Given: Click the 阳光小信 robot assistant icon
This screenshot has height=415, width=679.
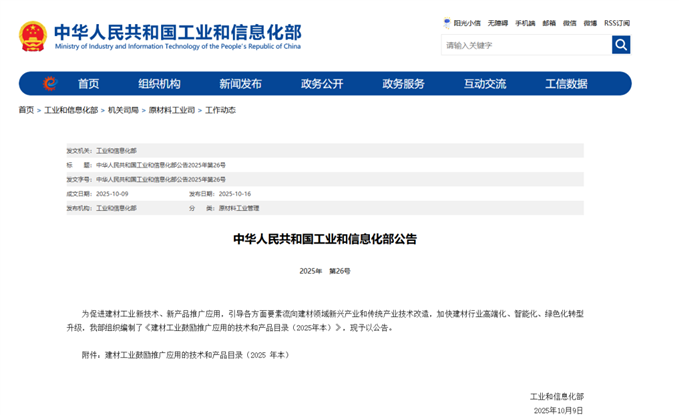Looking at the screenshot, I should [447, 22].
